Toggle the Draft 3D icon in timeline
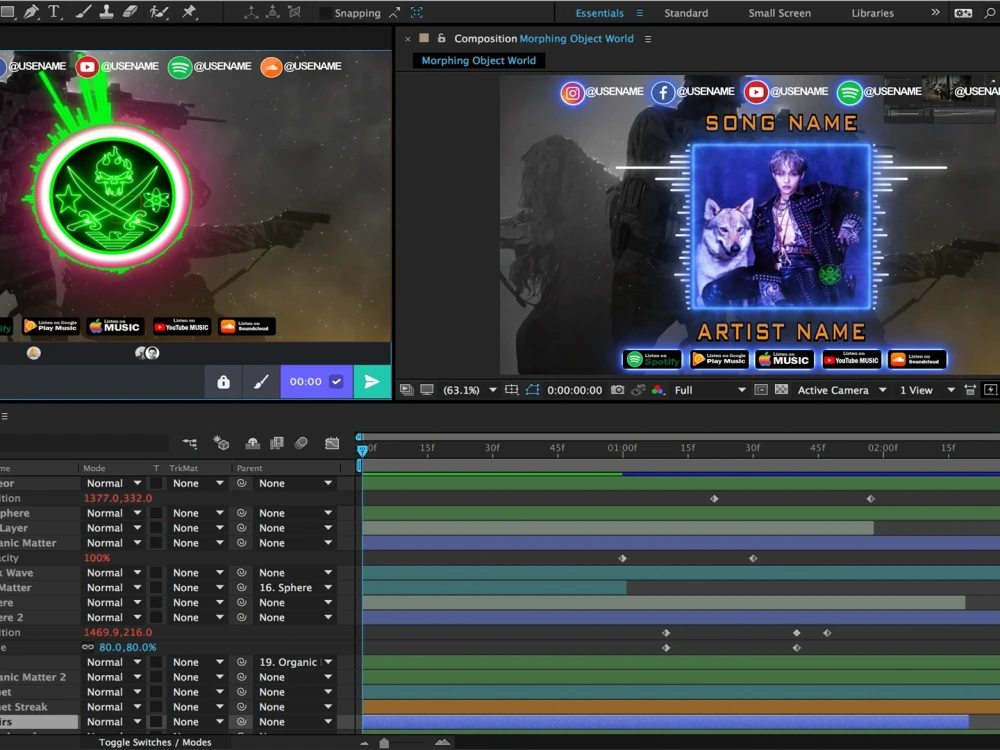1000x750 pixels. 221,443
